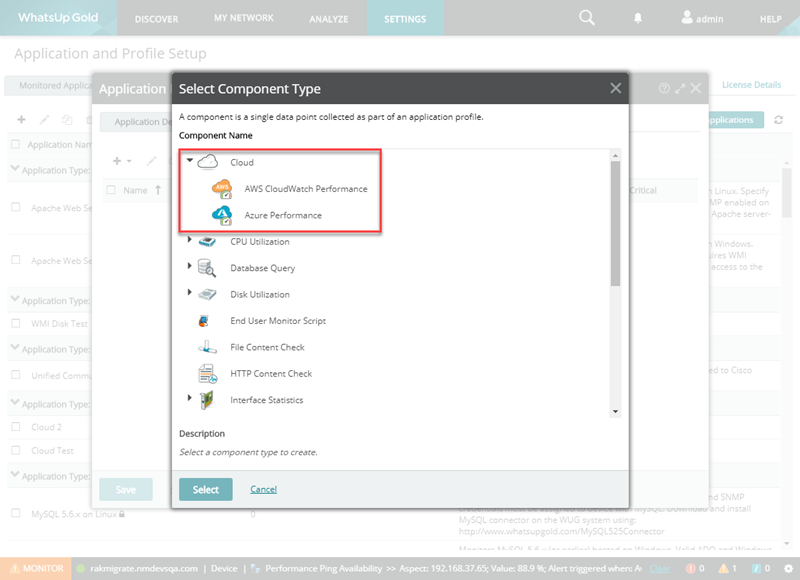Screen dimensions: 800x580
Task: Open the DISCOVER menu
Action: 156,19
